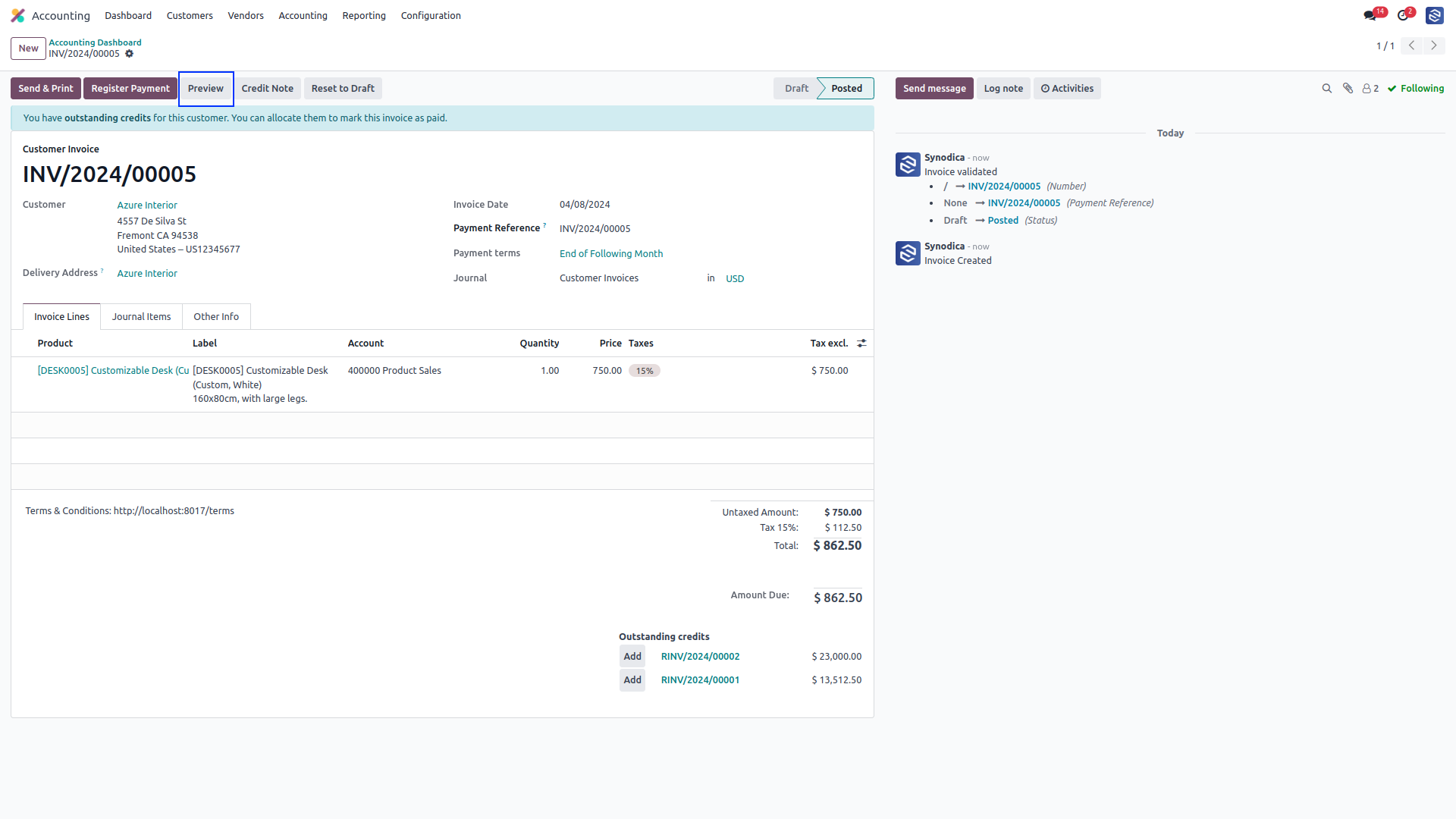Click Reset to Draft button
The width and height of the screenshot is (1456, 819).
(x=343, y=89)
